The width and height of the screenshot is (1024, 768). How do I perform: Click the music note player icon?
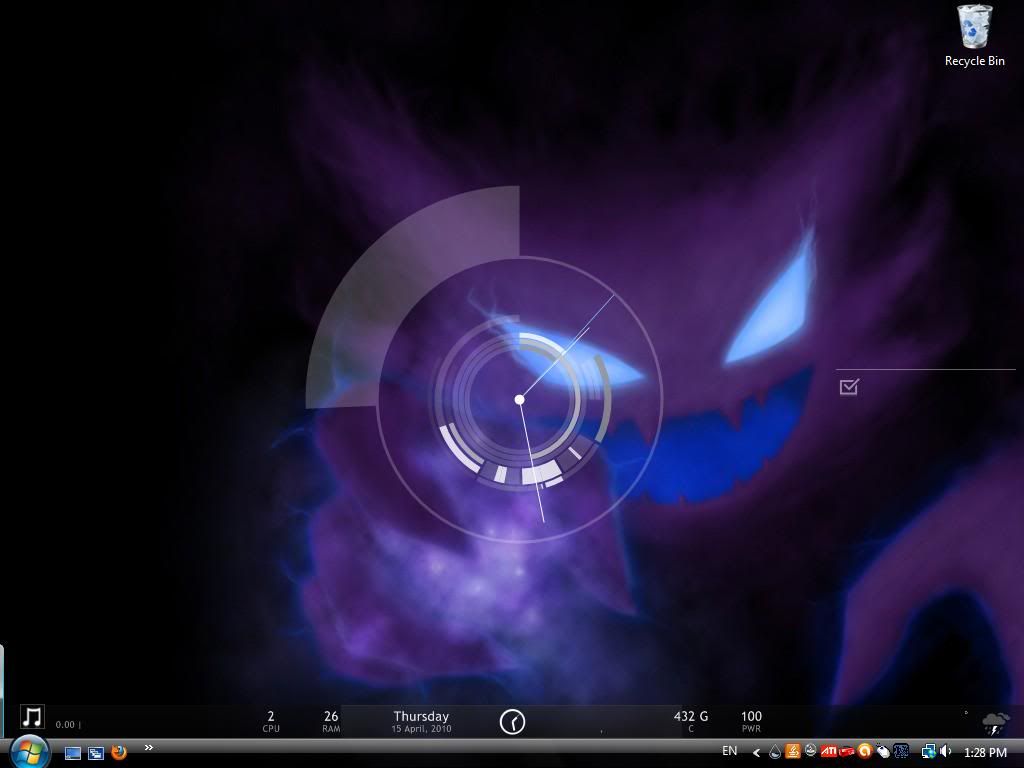[32, 717]
